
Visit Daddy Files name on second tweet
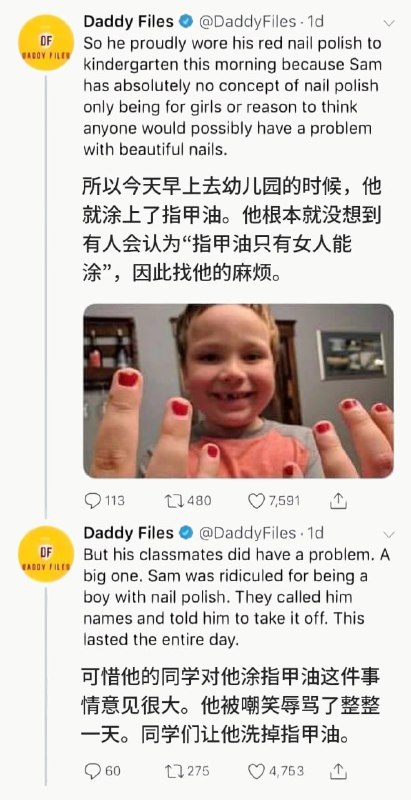pyautogui.click(x=129, y=533)
